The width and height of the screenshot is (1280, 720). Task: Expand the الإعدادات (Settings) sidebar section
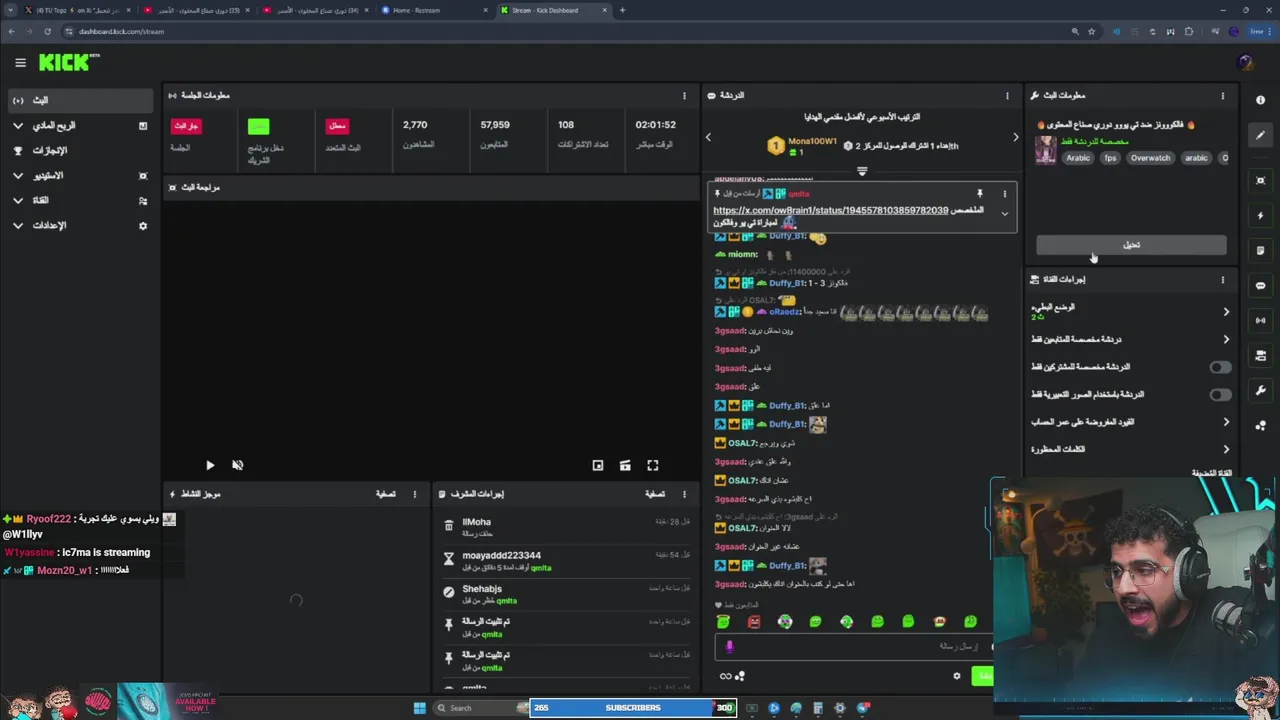click(79, 225)
